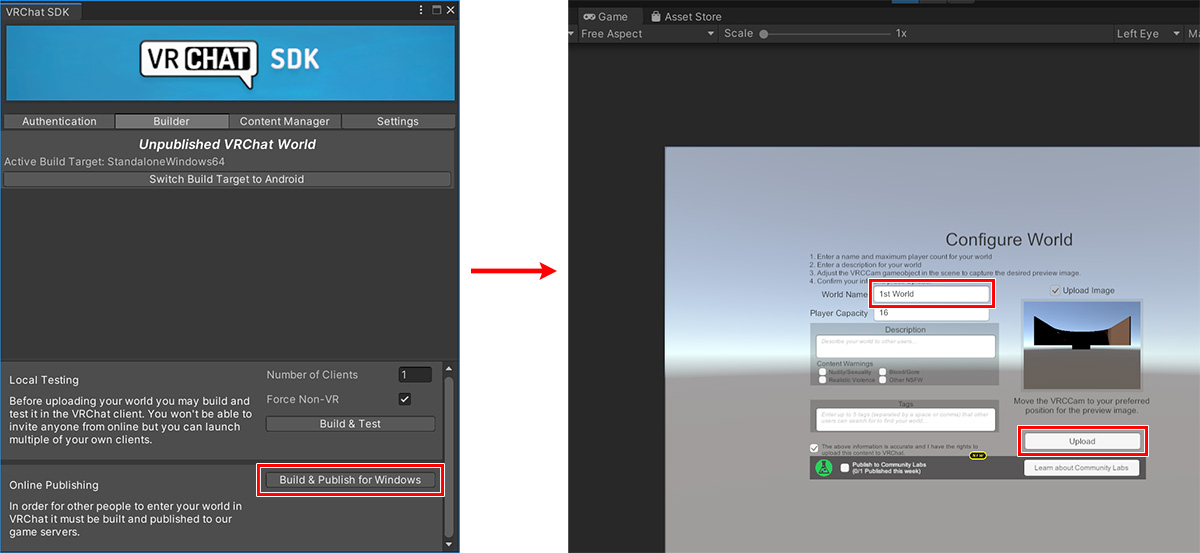Click the Player Capacity field
Viewport: 1200px width, 553px height.
[x=931, y=313]
